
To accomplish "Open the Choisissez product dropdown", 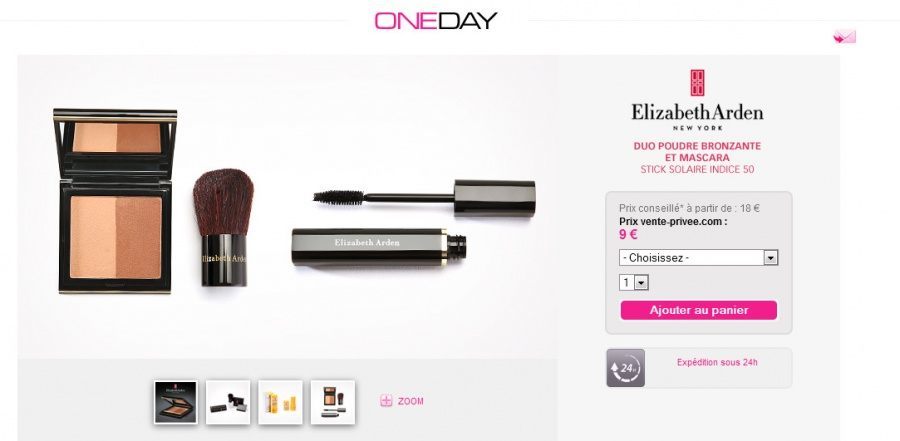I will (x=699, y=257).
